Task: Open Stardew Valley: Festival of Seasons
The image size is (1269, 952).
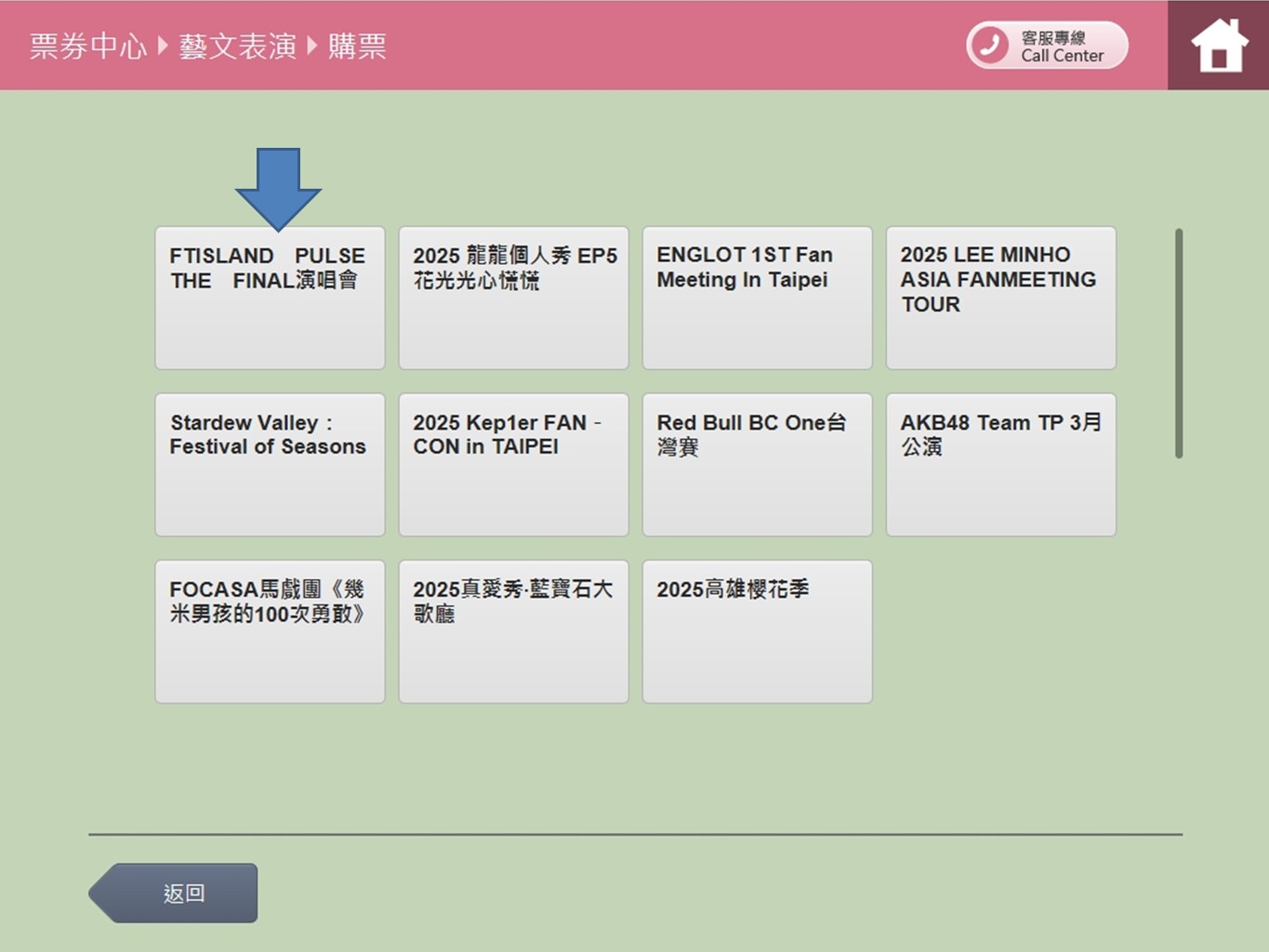Action: (x=270, y=464)
